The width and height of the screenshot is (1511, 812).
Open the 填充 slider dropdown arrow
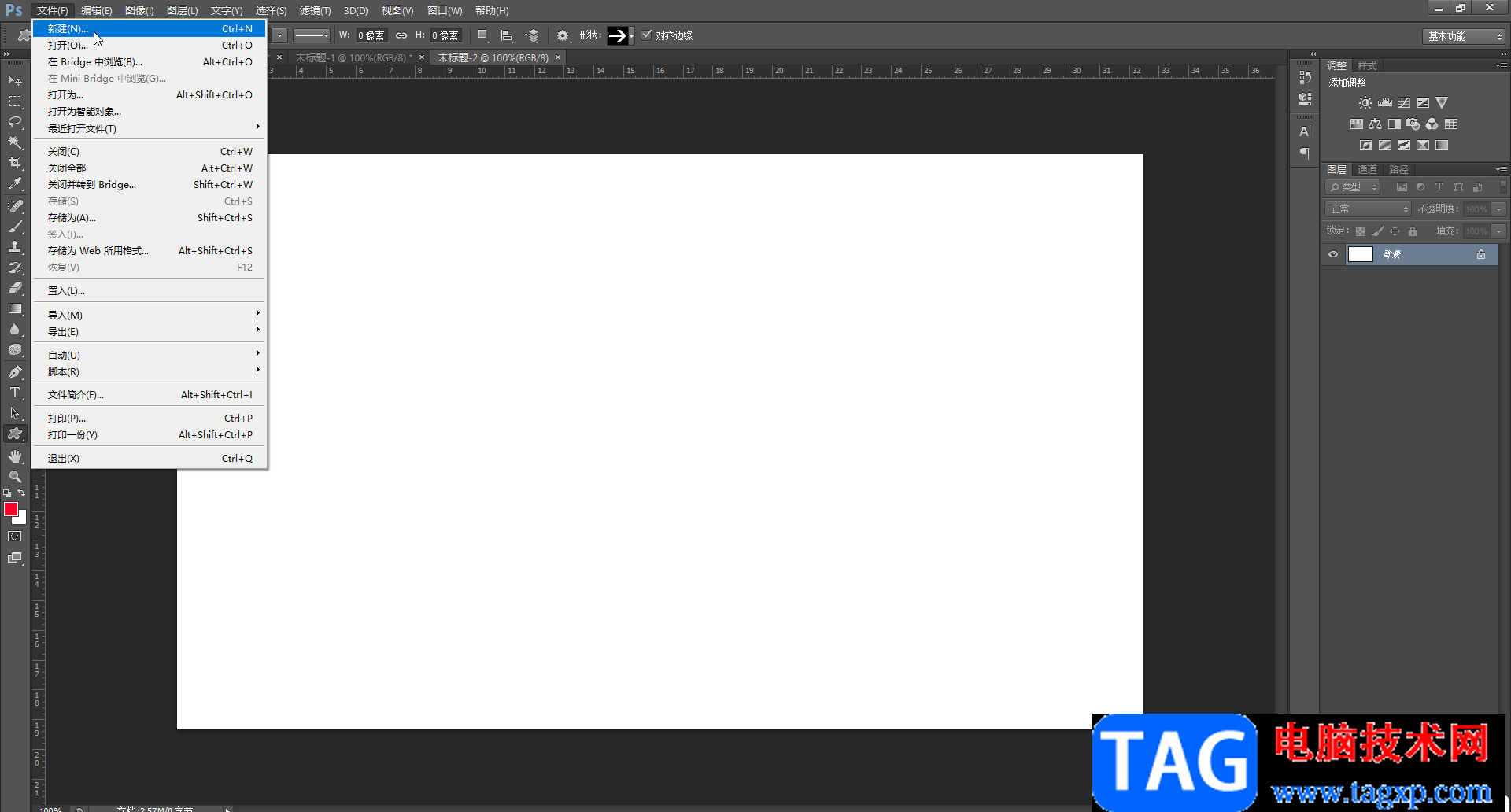click(1499, 231)
